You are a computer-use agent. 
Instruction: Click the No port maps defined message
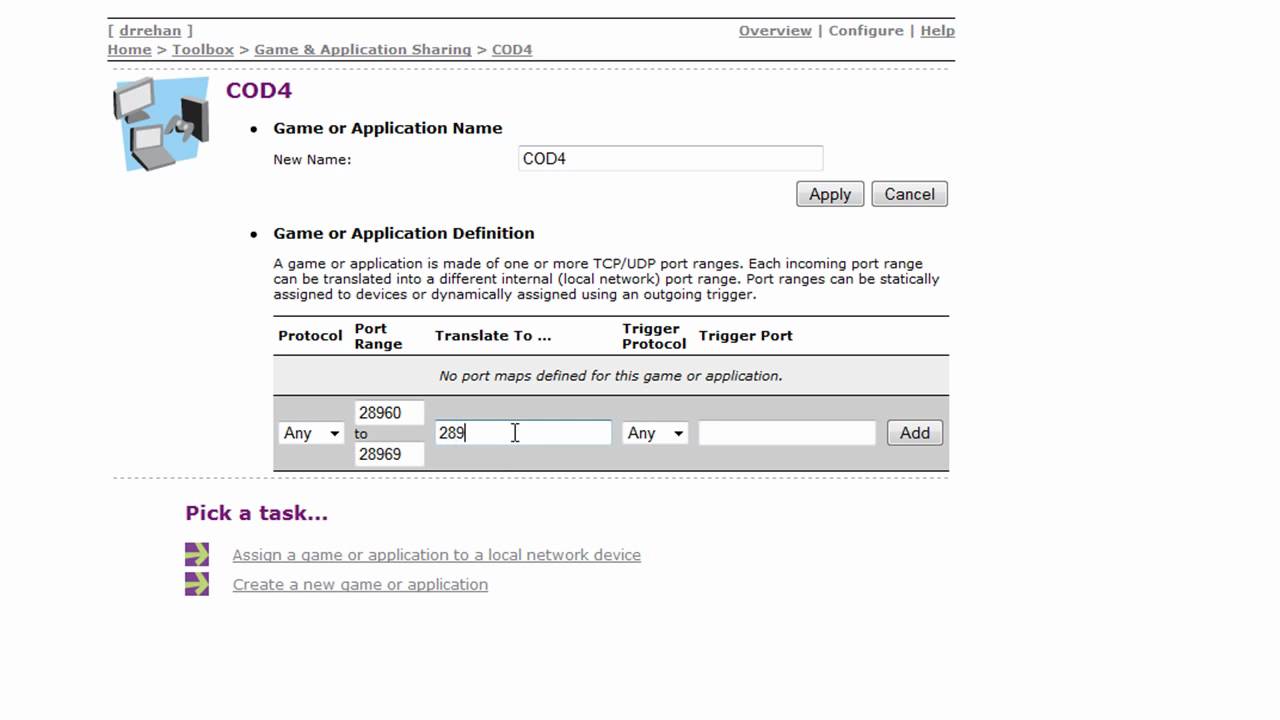coord(611,376)
